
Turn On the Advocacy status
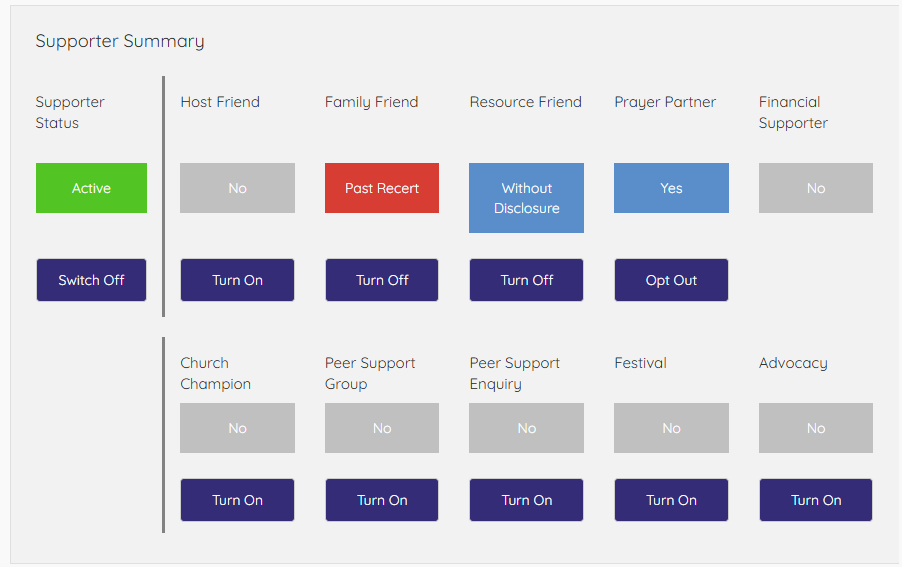coord(816,500)
